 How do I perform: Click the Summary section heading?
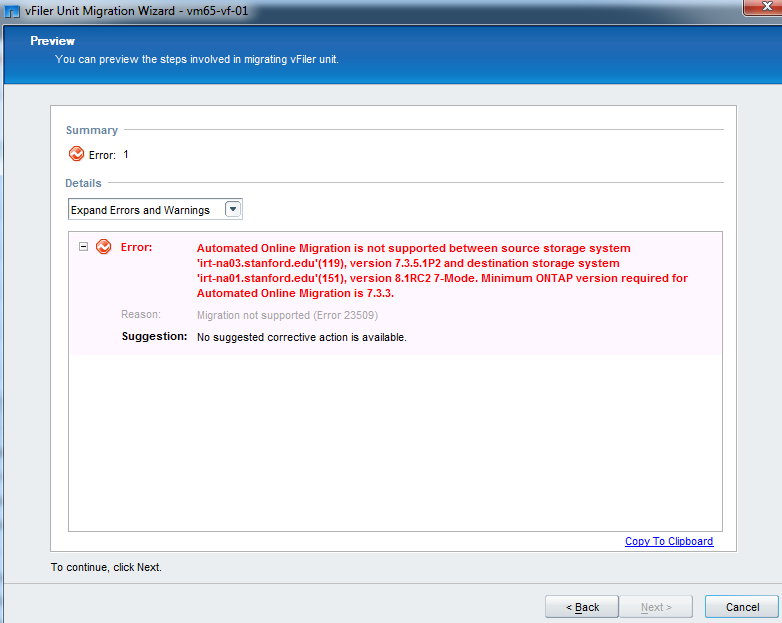(92, 130)
